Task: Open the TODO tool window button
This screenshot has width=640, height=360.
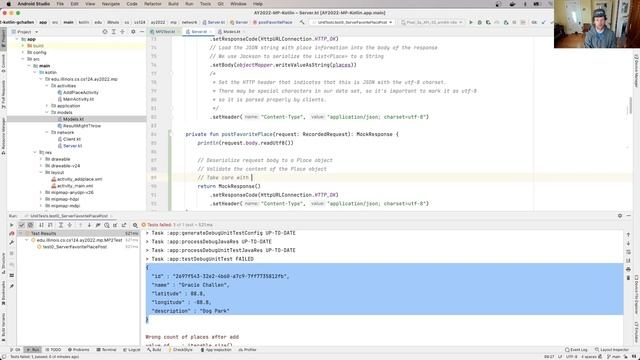Action: coord(53,350)
